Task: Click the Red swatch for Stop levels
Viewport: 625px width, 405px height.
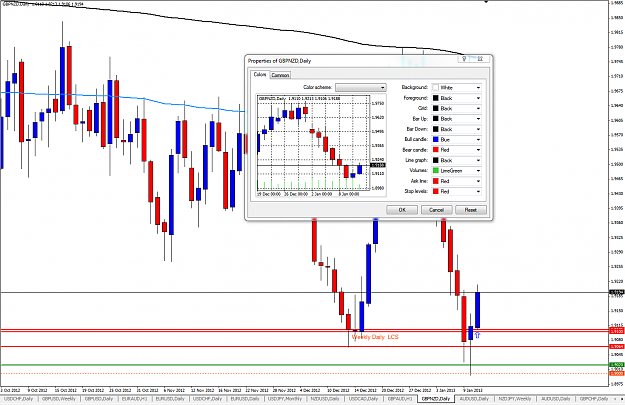Action: click(x=436, y=191)
